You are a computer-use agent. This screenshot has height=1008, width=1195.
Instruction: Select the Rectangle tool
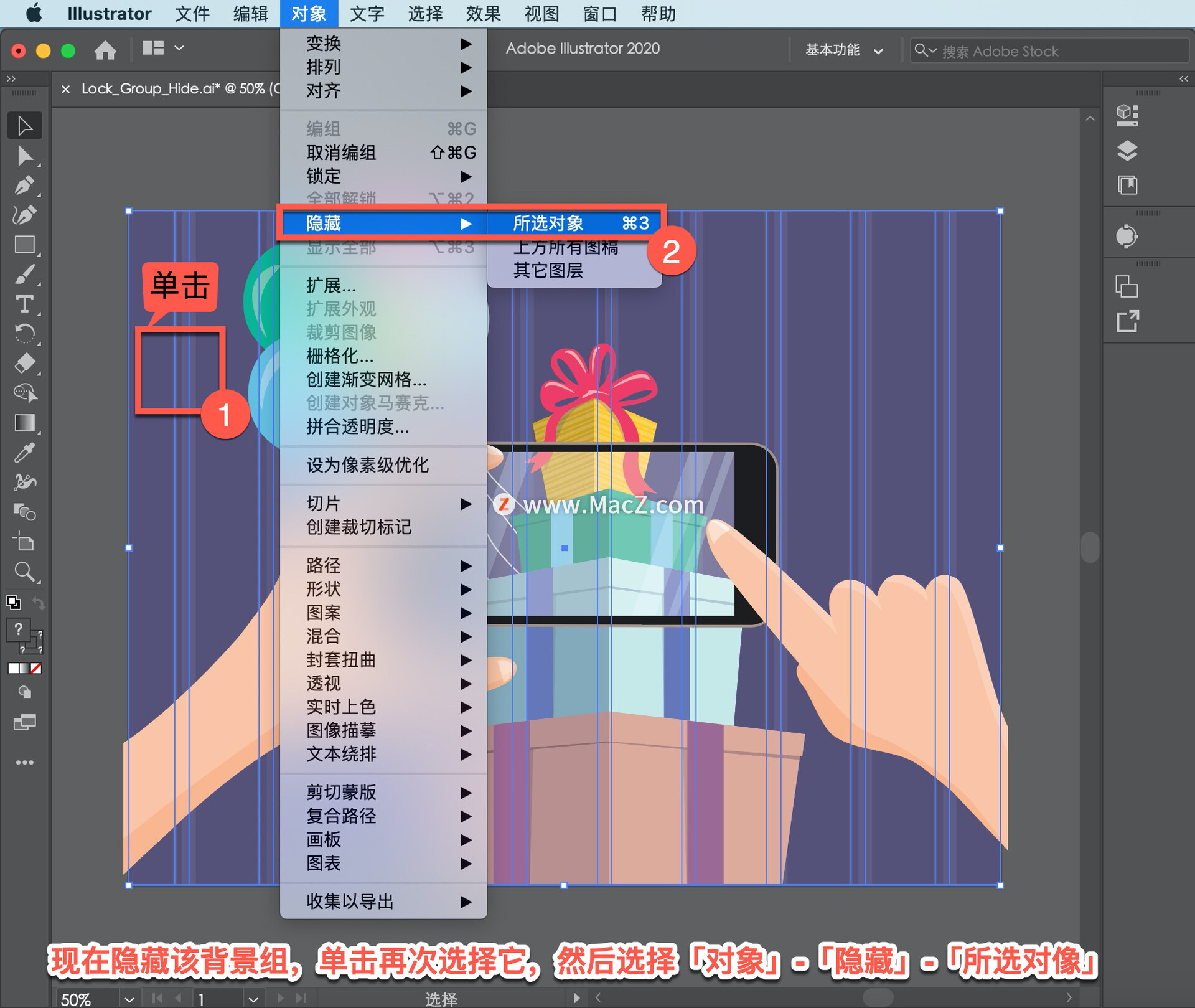point(25,245)
